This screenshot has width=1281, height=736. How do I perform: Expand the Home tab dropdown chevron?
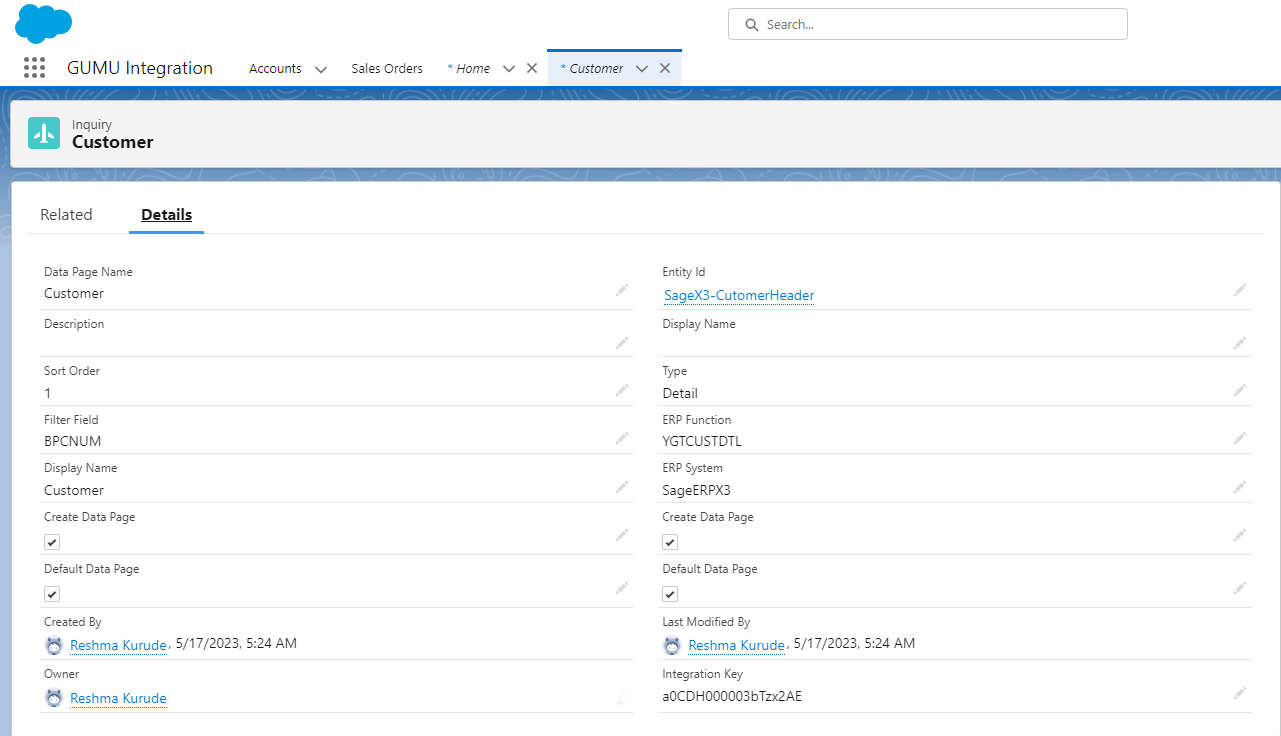[x=508, y=69]
